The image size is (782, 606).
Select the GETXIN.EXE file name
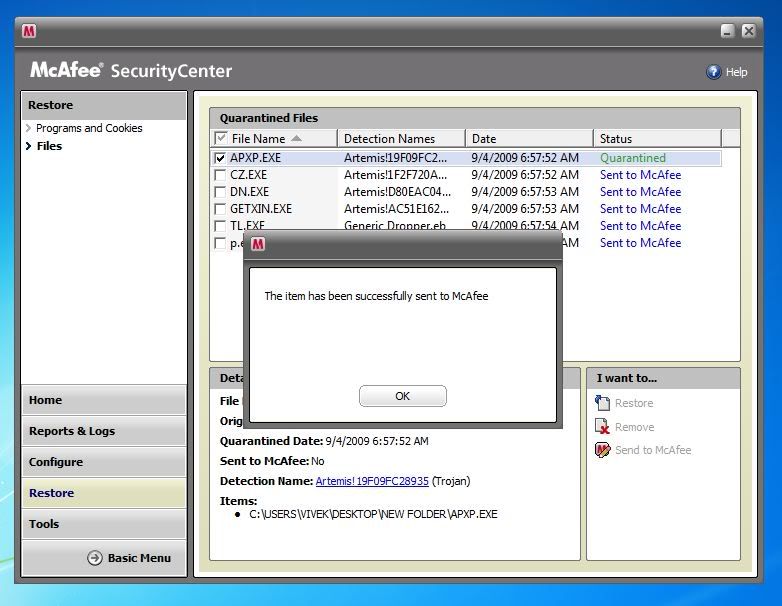pos(261,209)
